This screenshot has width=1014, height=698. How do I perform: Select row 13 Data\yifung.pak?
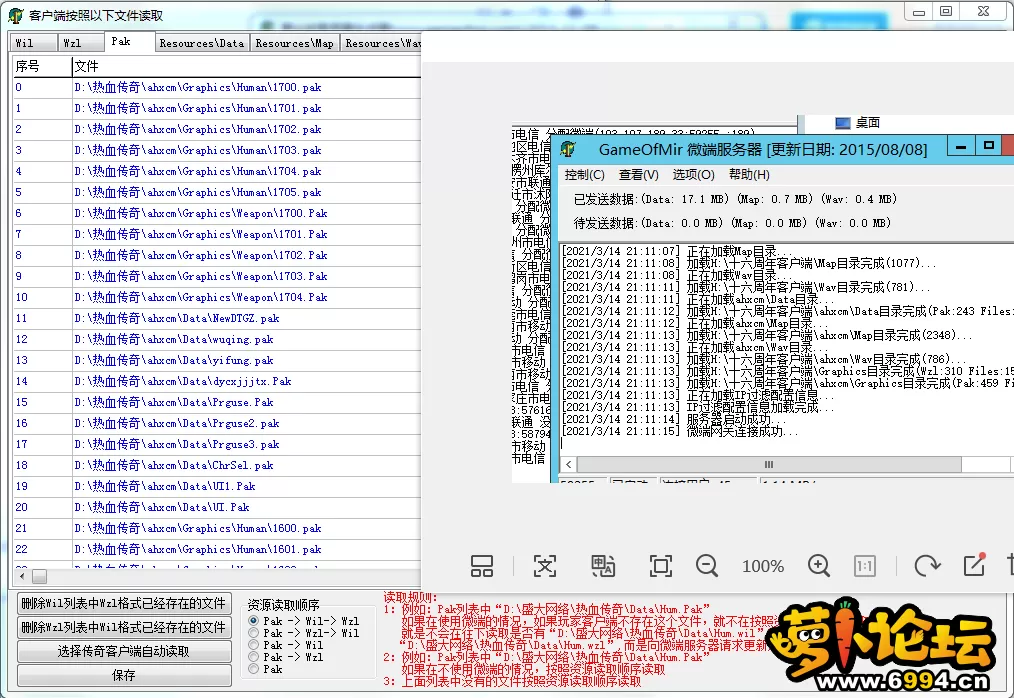click(x=217, y=360)
